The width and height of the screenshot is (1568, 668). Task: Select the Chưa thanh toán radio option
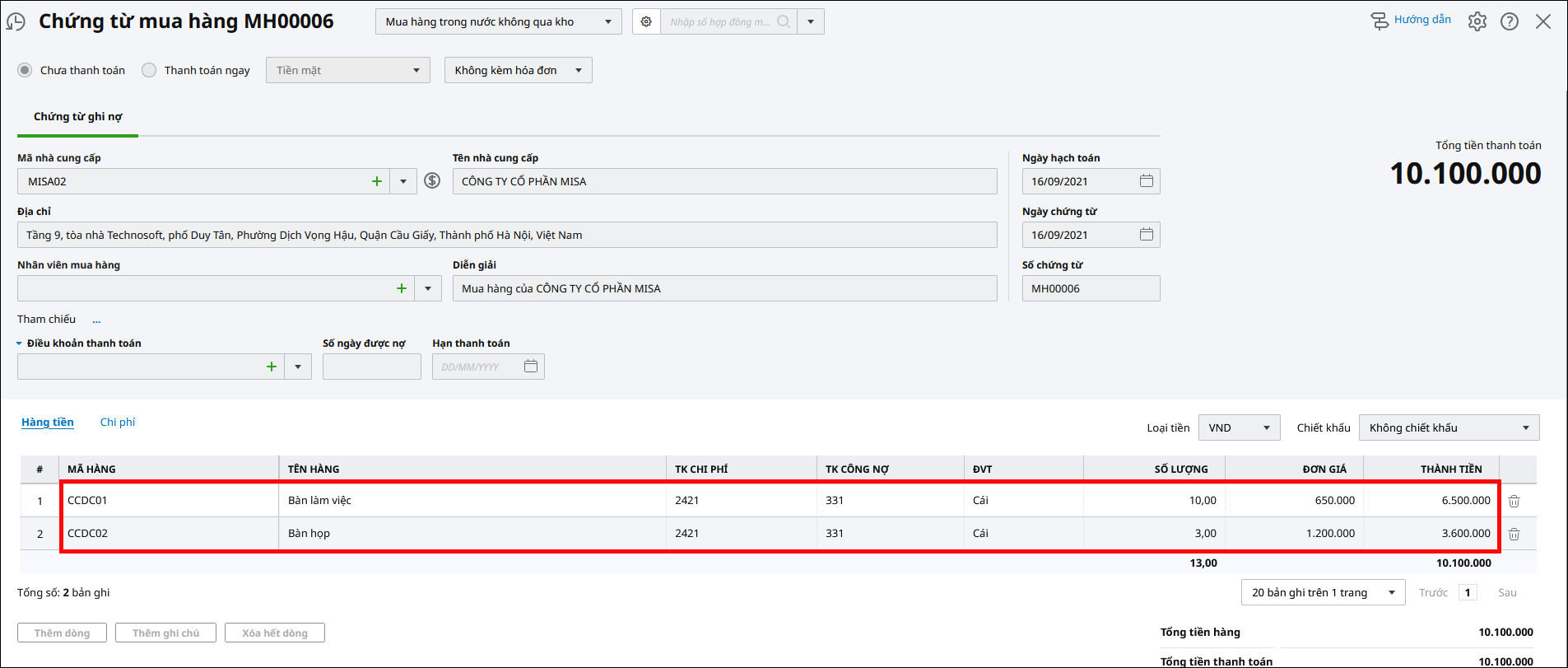tap(26, 70)
